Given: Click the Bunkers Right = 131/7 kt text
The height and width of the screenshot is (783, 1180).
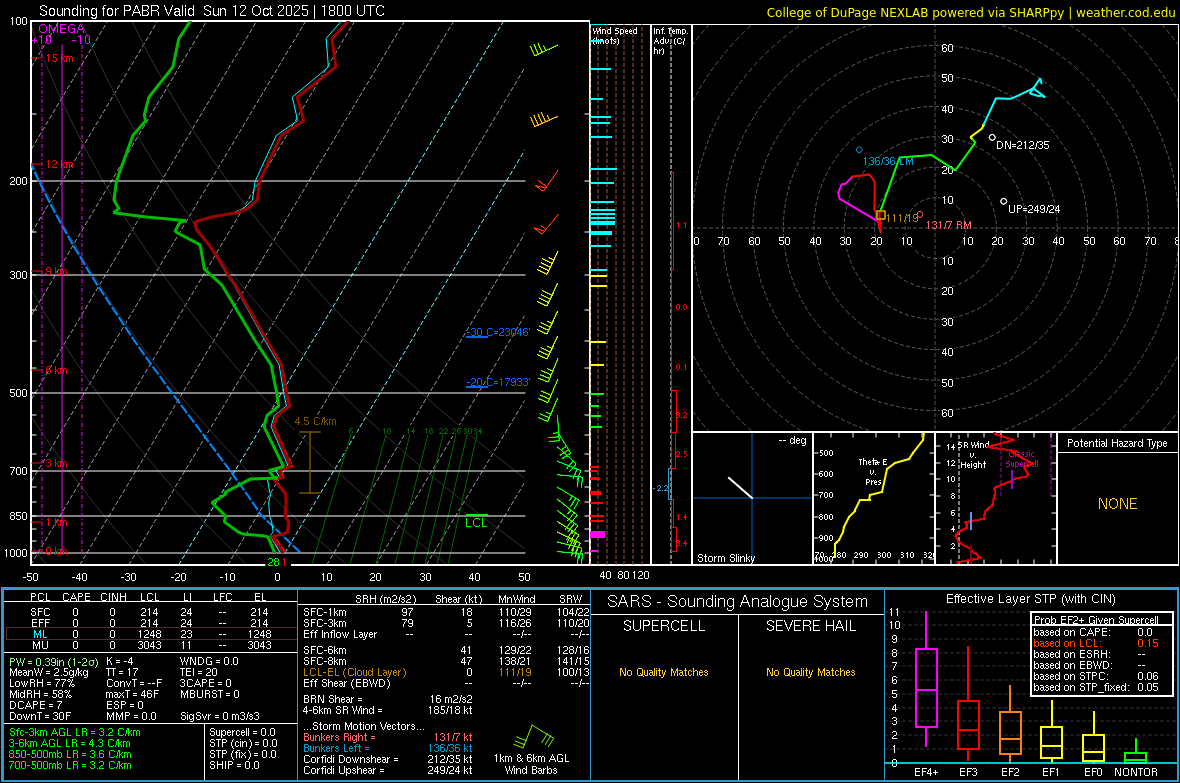Looking at the screenshot, I should 388,737.
